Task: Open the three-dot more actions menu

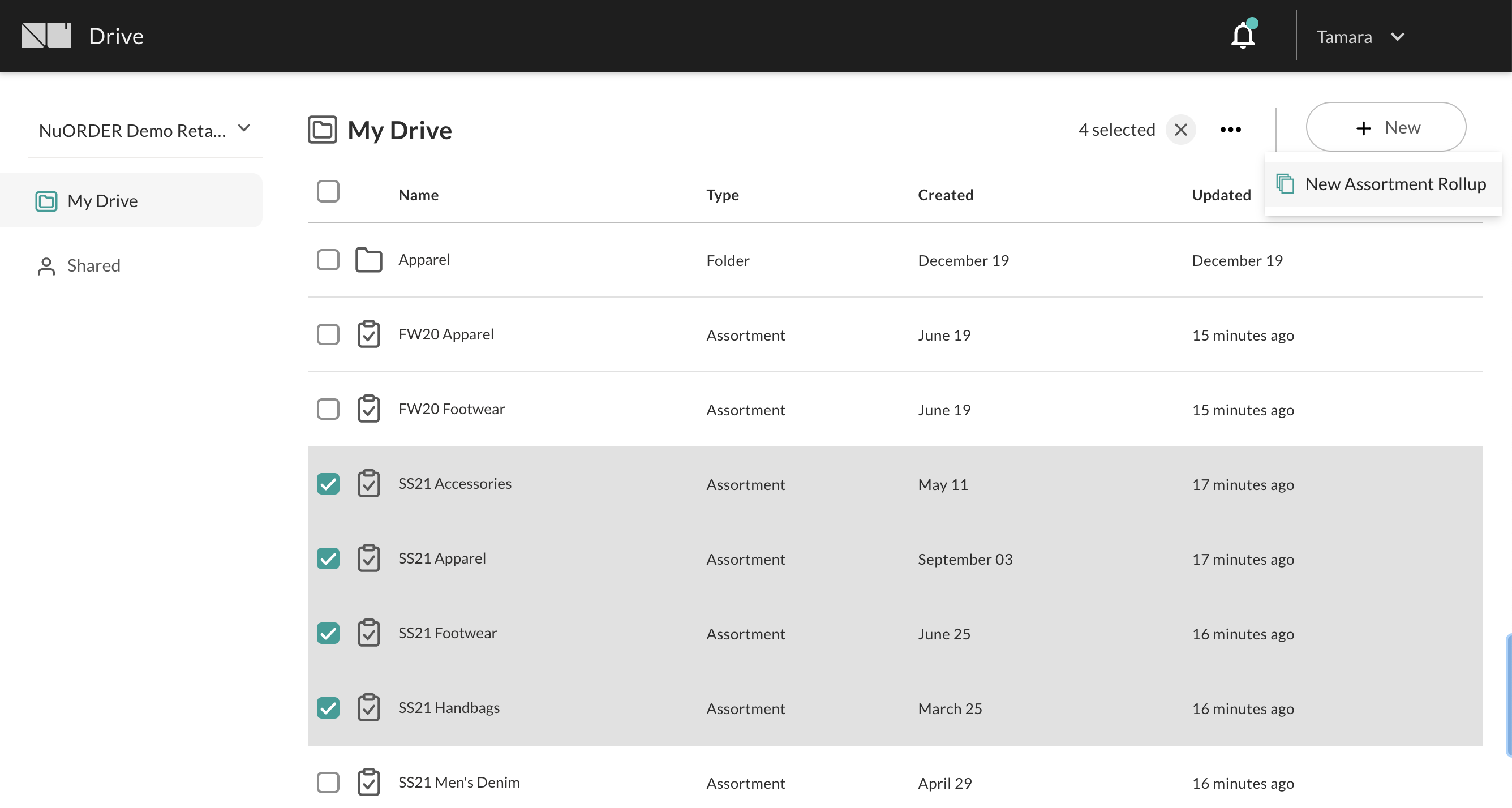Action: coord(1230,130)
